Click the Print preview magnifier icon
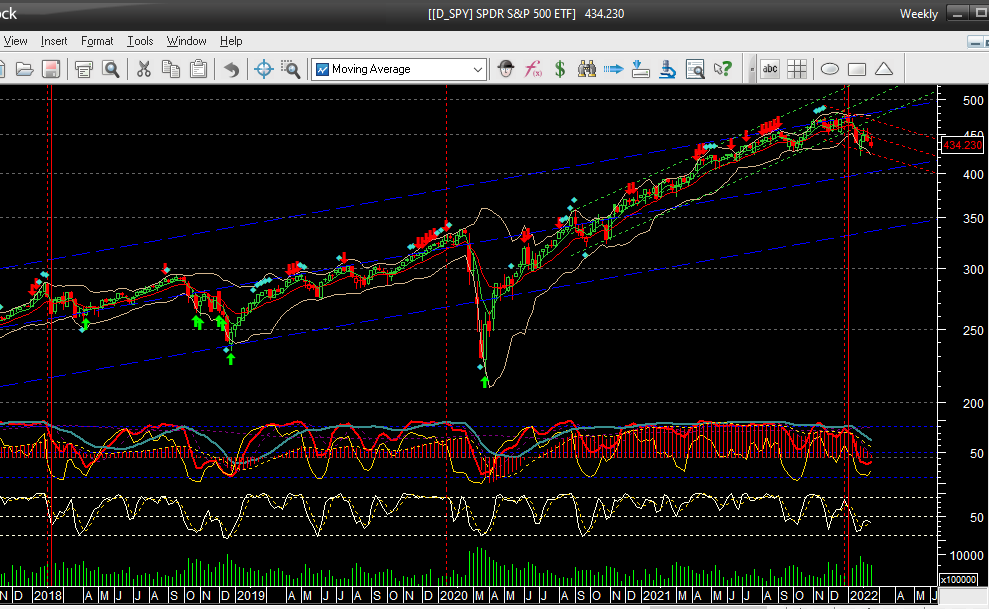The height and width of the screenshot is (609, 989). coord(111,69)
